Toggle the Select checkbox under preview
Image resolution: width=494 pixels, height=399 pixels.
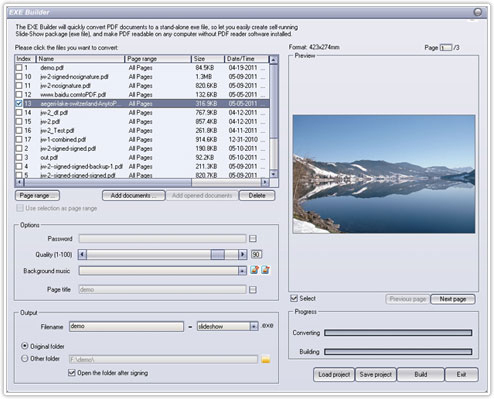tap(294, 298)
